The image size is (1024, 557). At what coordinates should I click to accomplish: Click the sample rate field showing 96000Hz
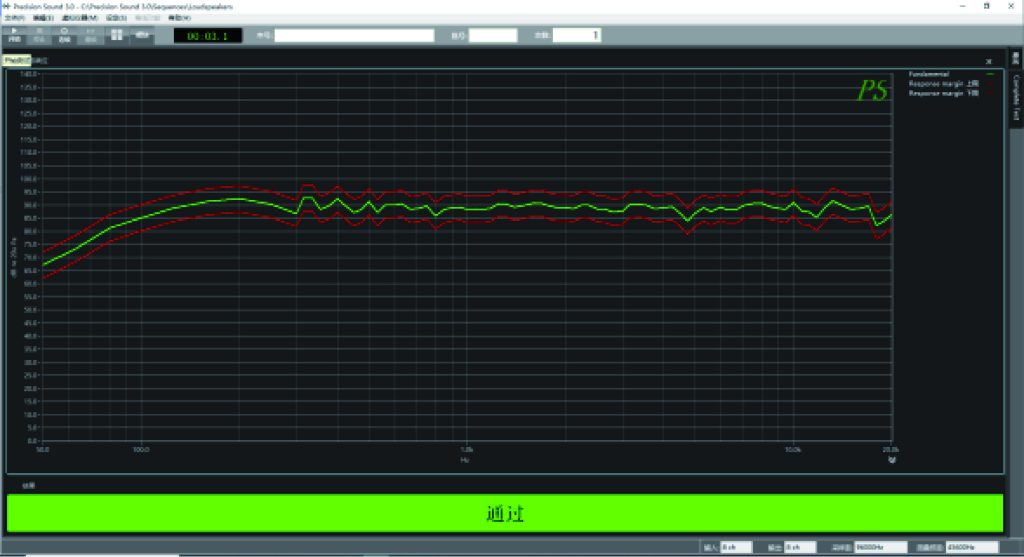(880, 547)
